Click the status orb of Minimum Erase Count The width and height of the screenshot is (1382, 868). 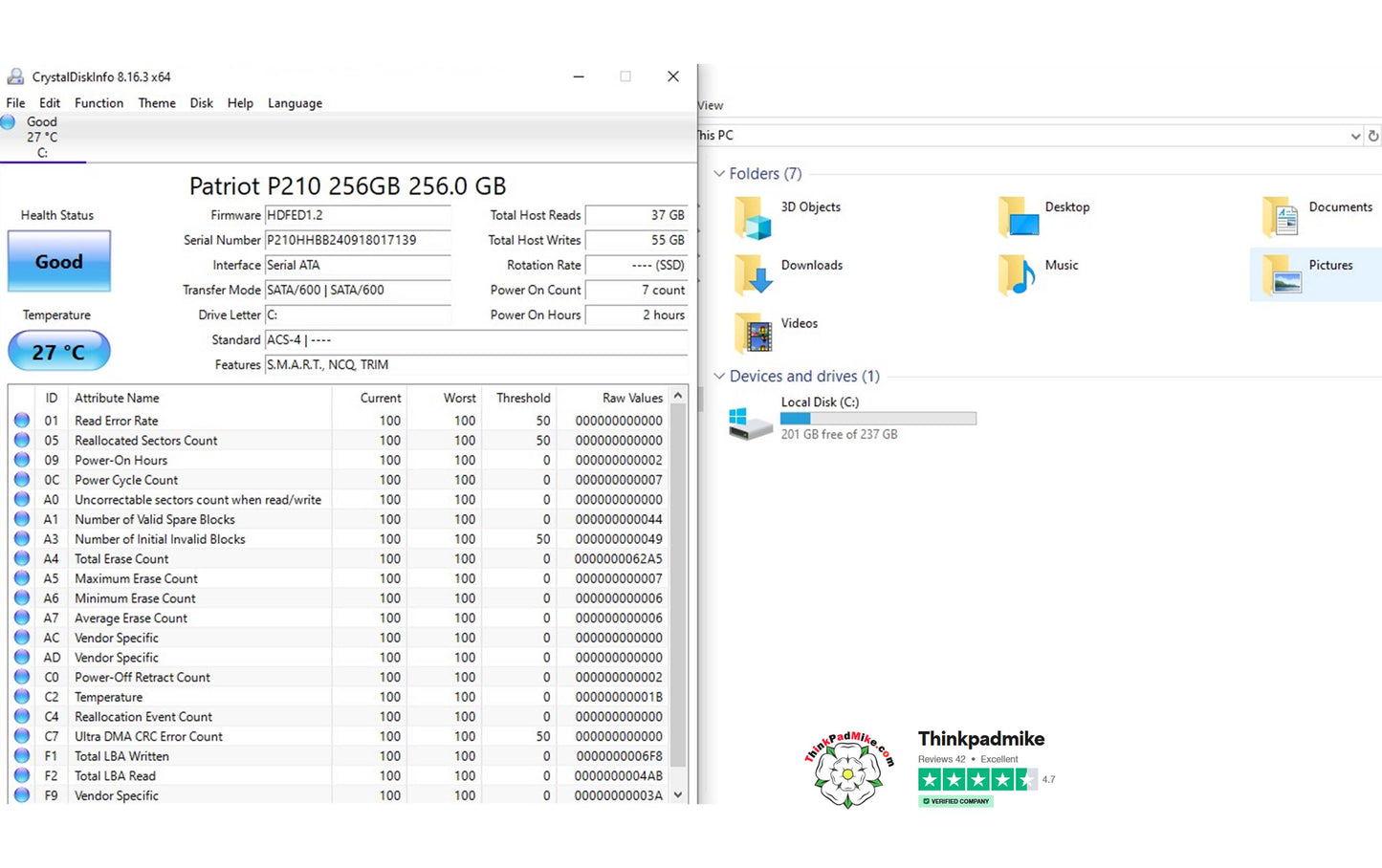point(22,597)
